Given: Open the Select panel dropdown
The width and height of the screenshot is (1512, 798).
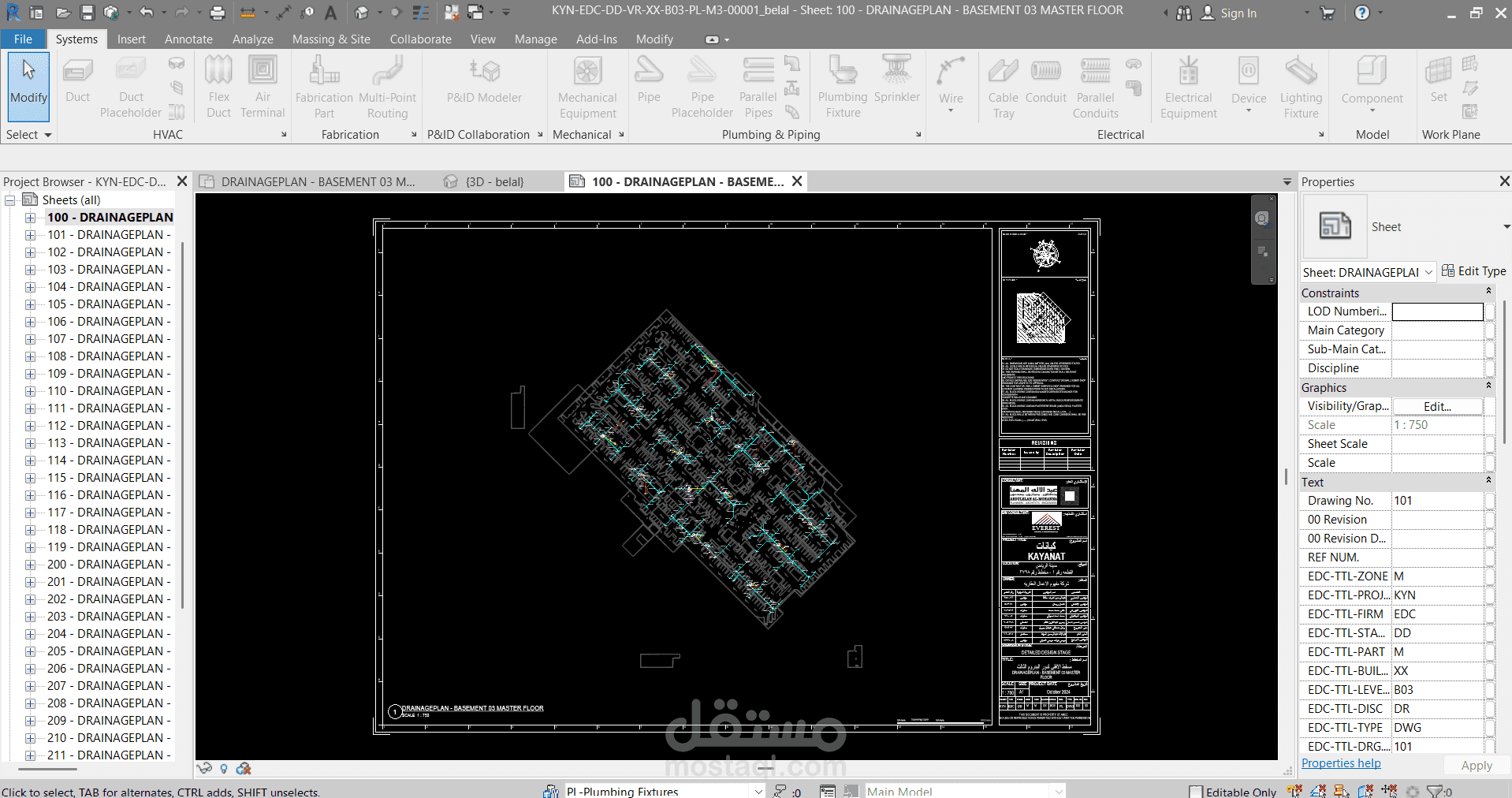Looking at the screenshot, I should [28, 135].
